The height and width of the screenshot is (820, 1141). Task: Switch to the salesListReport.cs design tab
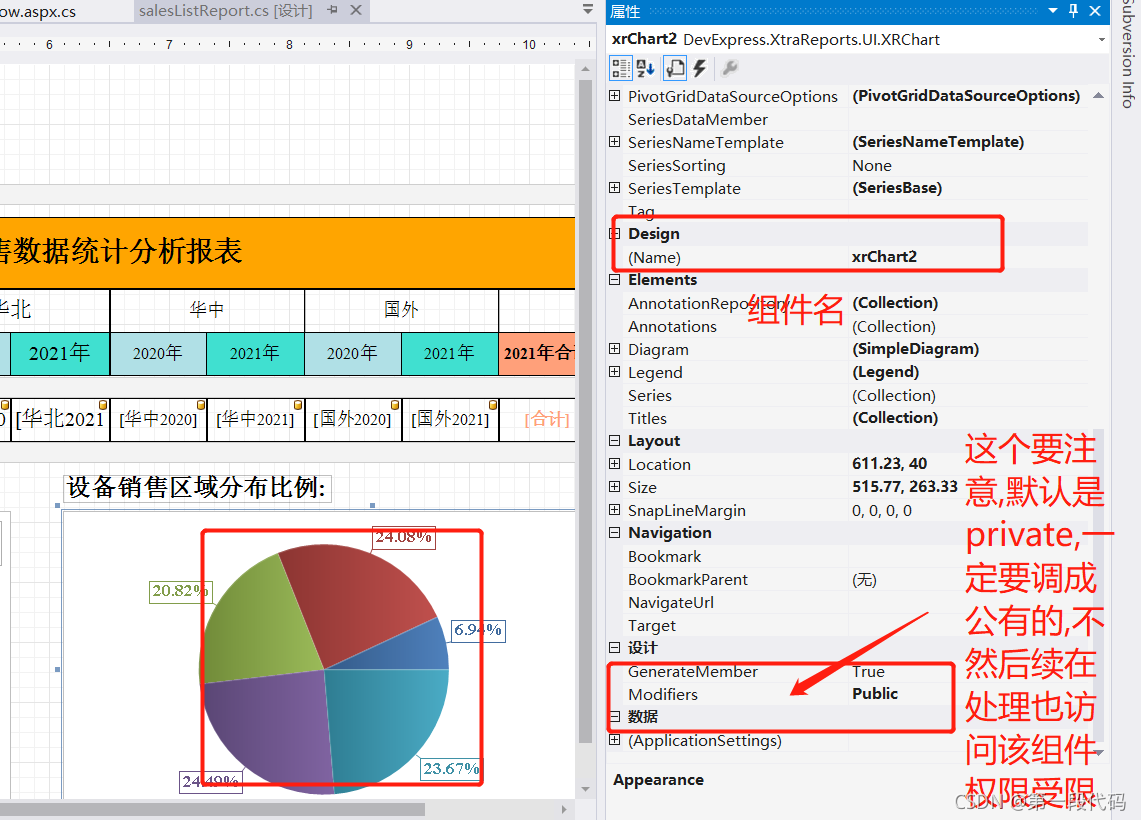(225, 11)
